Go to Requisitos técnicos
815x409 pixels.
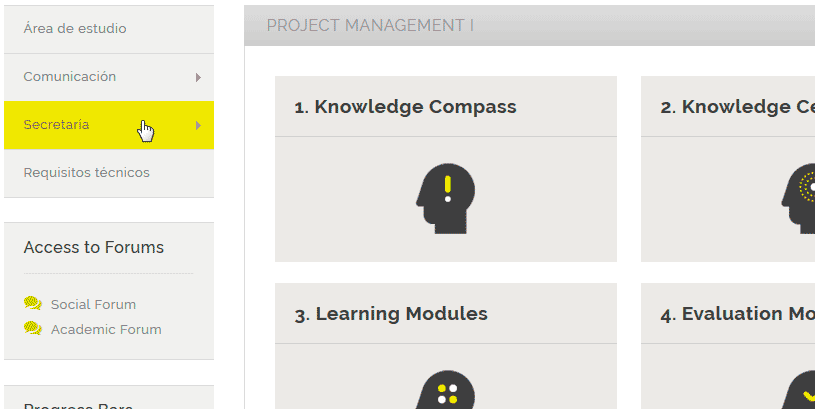pos(87,173)
